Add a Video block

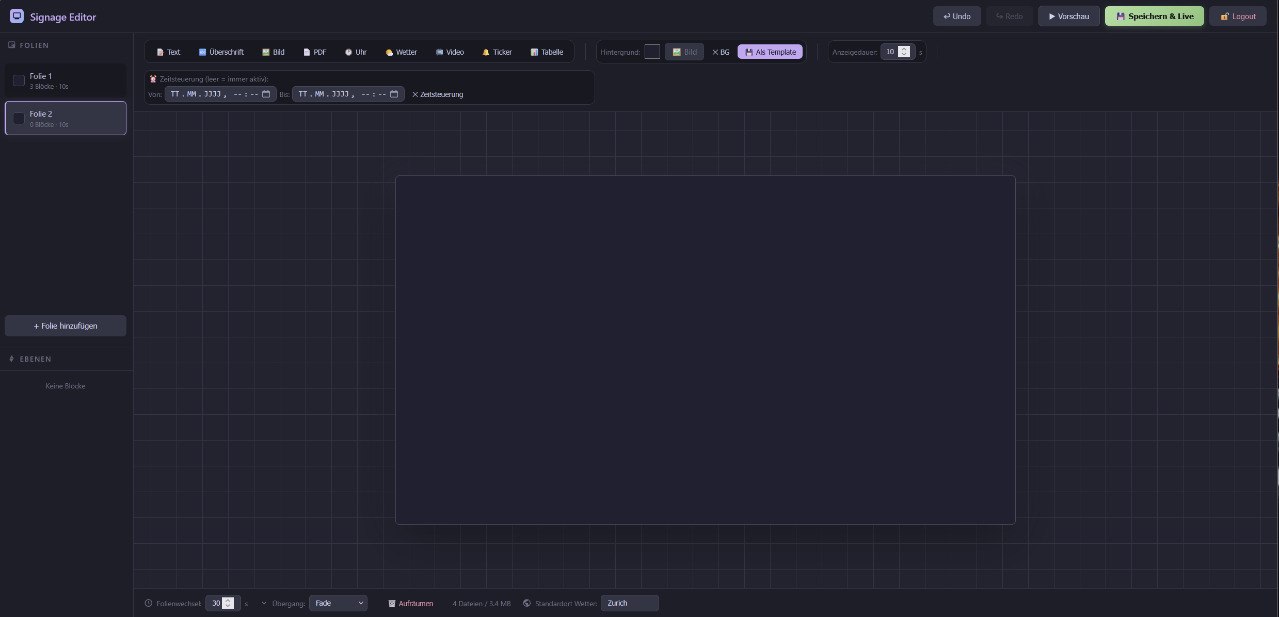pyautogui.click(x=450, y=52)
